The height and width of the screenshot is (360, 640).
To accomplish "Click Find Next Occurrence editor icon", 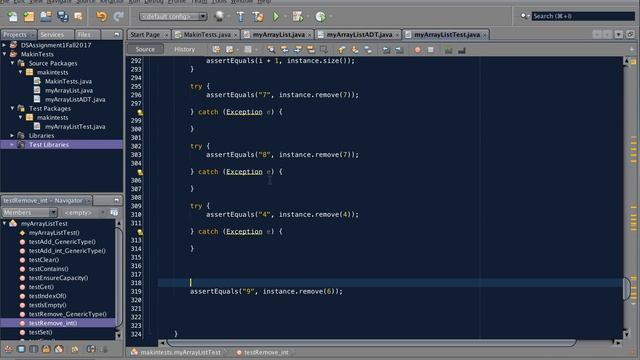I will coord(298,50).
